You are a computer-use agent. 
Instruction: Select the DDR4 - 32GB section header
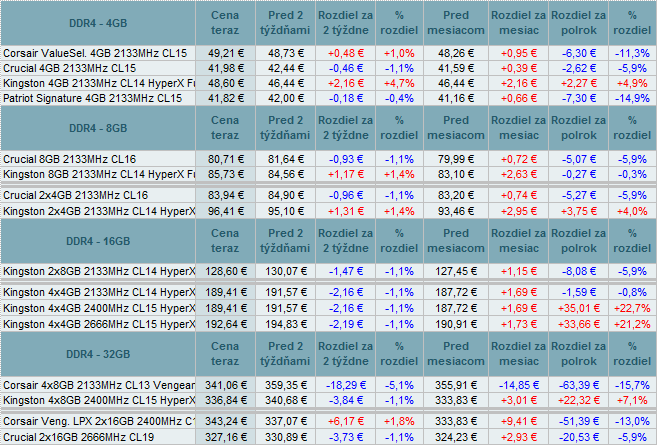[x=98, y=354]
